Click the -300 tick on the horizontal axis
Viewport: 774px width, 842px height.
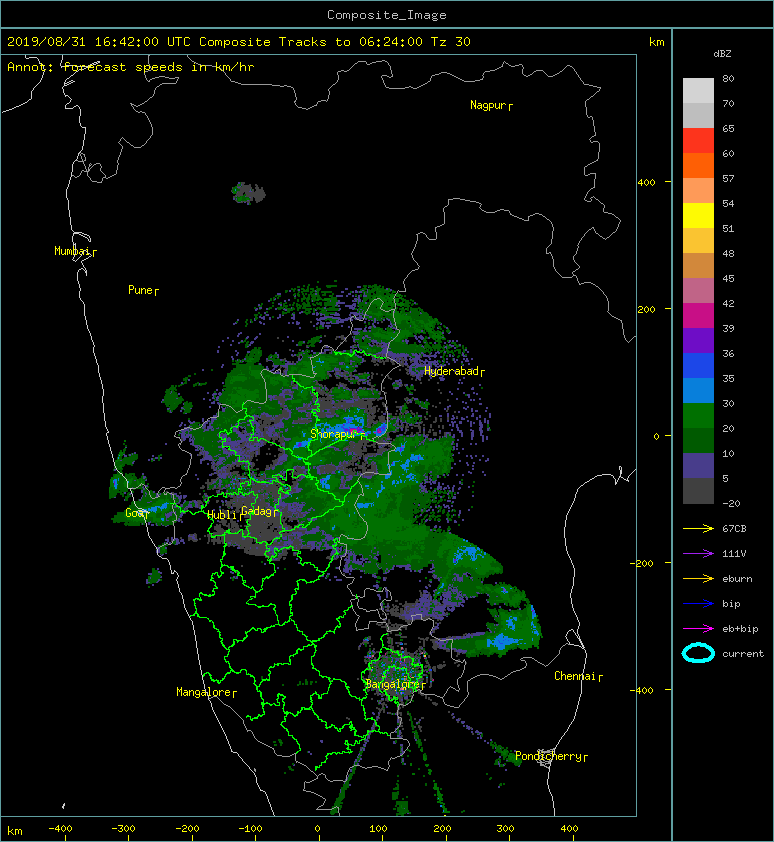coord(124,829)
